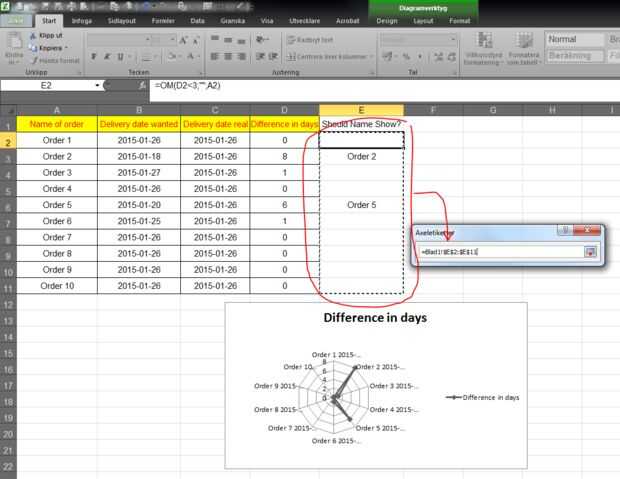Click the Axeletiketter range input field
This screenshot has width=620, height=479.
(501, 252)
